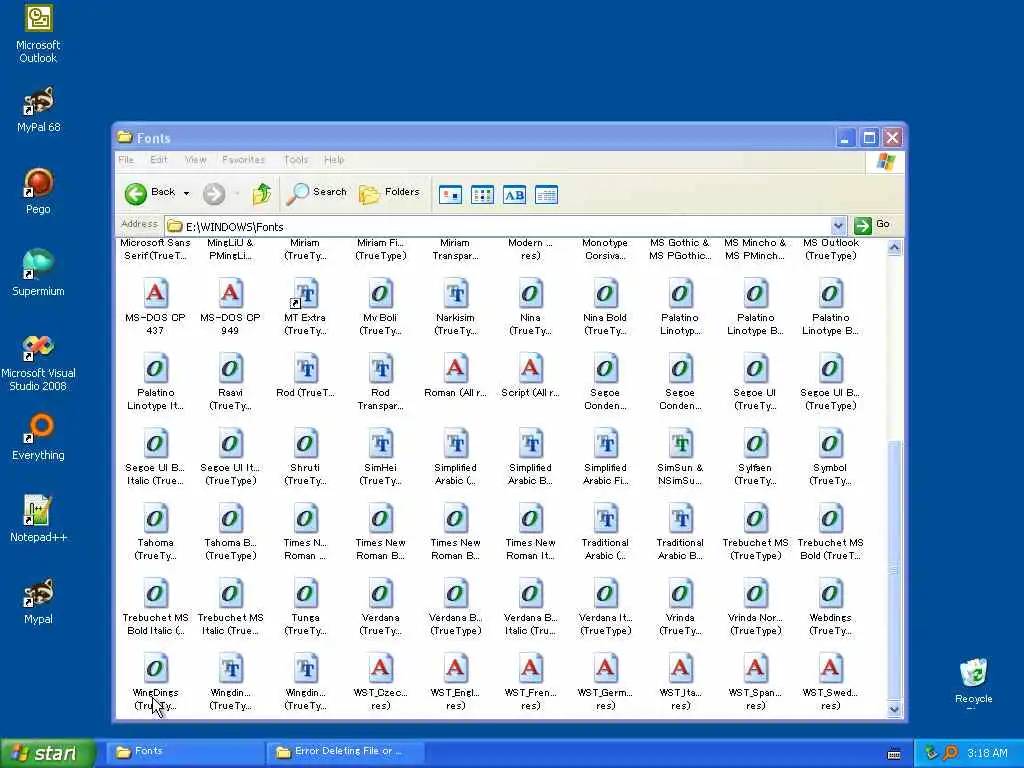This screenshot has height=768, width=1024.
Task: Select the MS-DOS CP 437 font icon
Action: (x=155, y=293)
